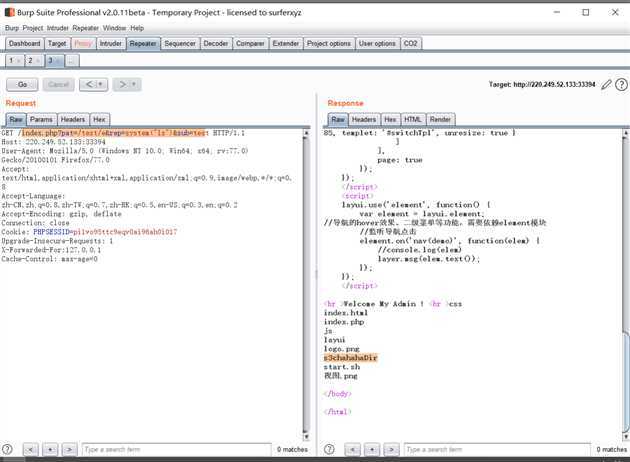Open the history back dropdown arrow
Screen dimensions: 630x462
[x=98, y=85]
